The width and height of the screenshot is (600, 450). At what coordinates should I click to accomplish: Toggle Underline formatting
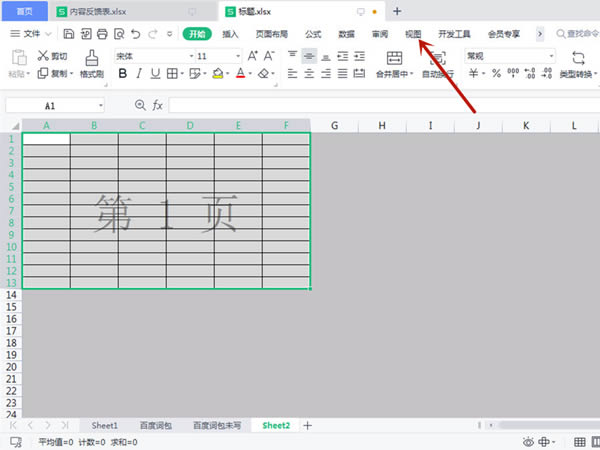pyautogui.click(x=155, y=74)
